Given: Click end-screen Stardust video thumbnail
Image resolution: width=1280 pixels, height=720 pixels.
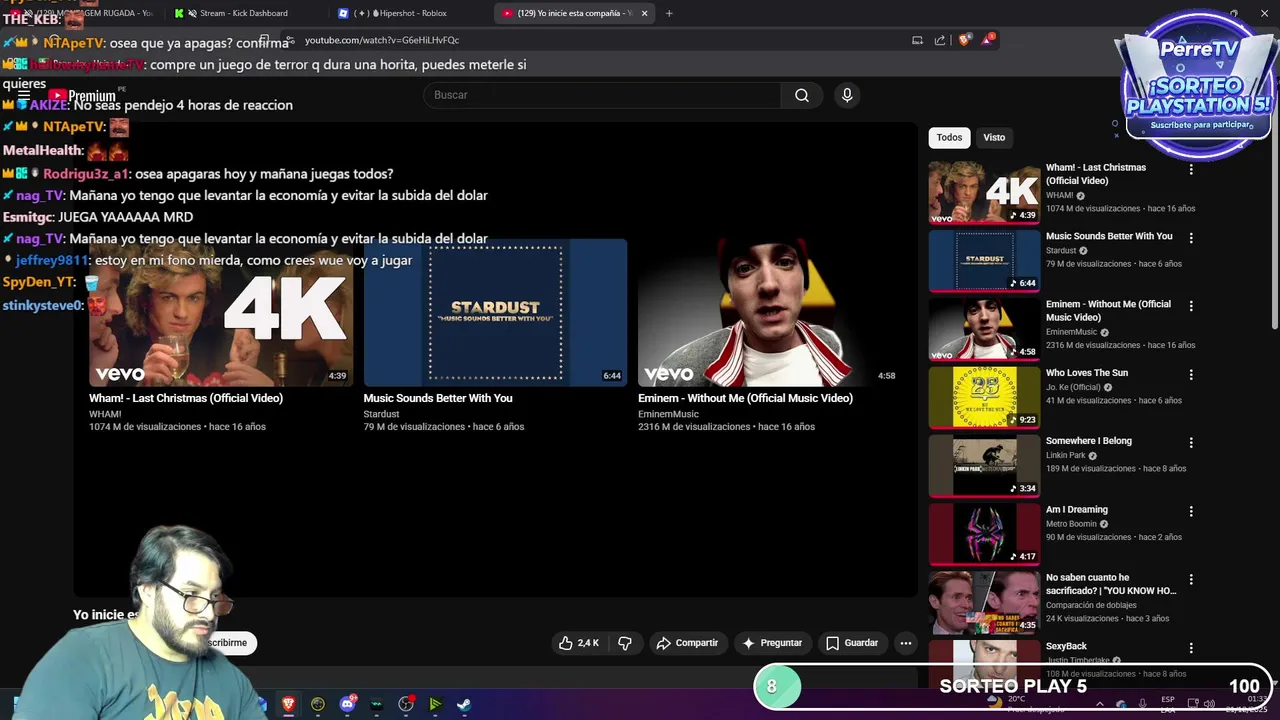Looking at the screenshot, I should 495,312.
